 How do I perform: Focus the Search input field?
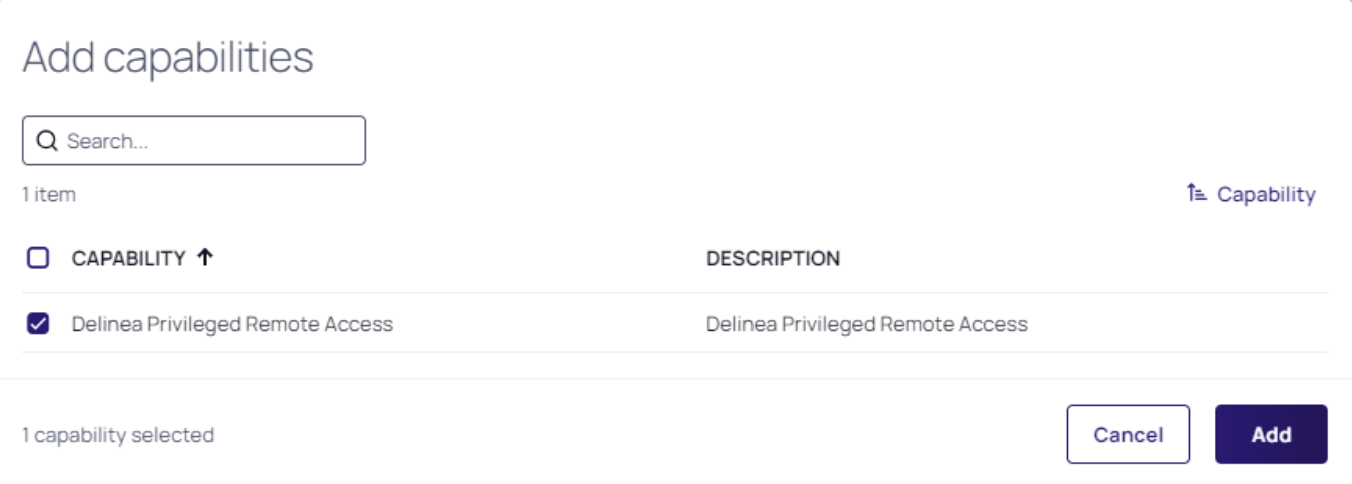[x=210, y=141]
